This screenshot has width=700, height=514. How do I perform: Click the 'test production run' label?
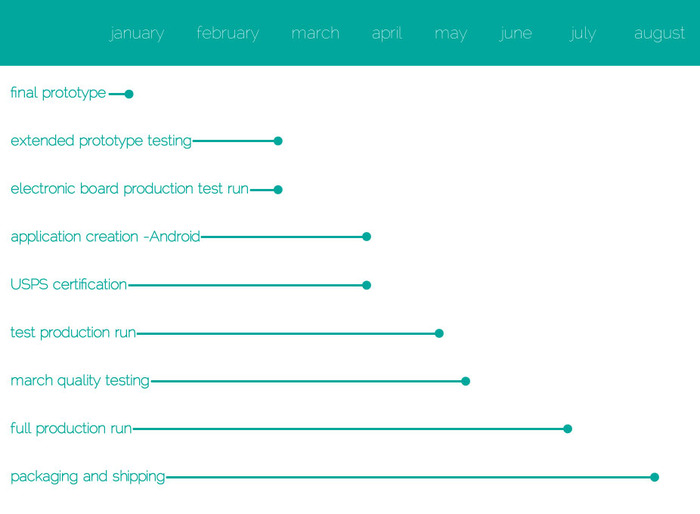[x=73, y=333]
